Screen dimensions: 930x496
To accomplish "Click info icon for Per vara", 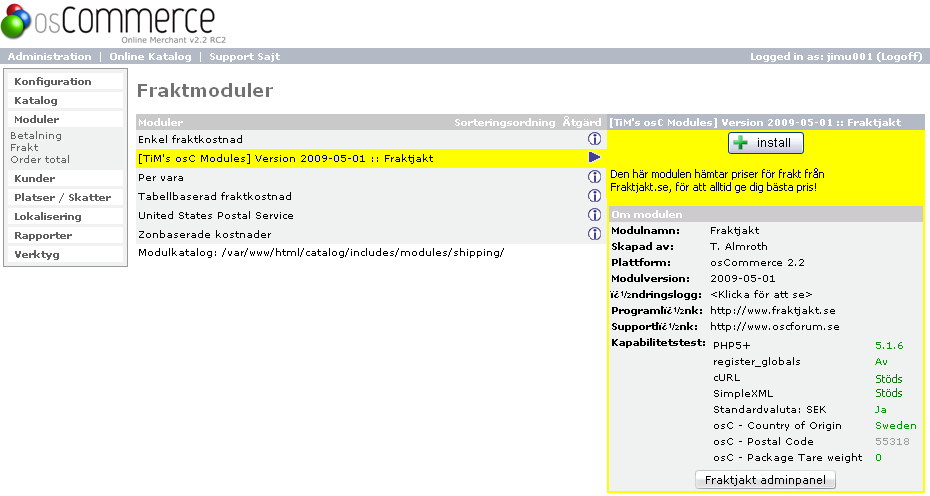I will coord(594,177).
